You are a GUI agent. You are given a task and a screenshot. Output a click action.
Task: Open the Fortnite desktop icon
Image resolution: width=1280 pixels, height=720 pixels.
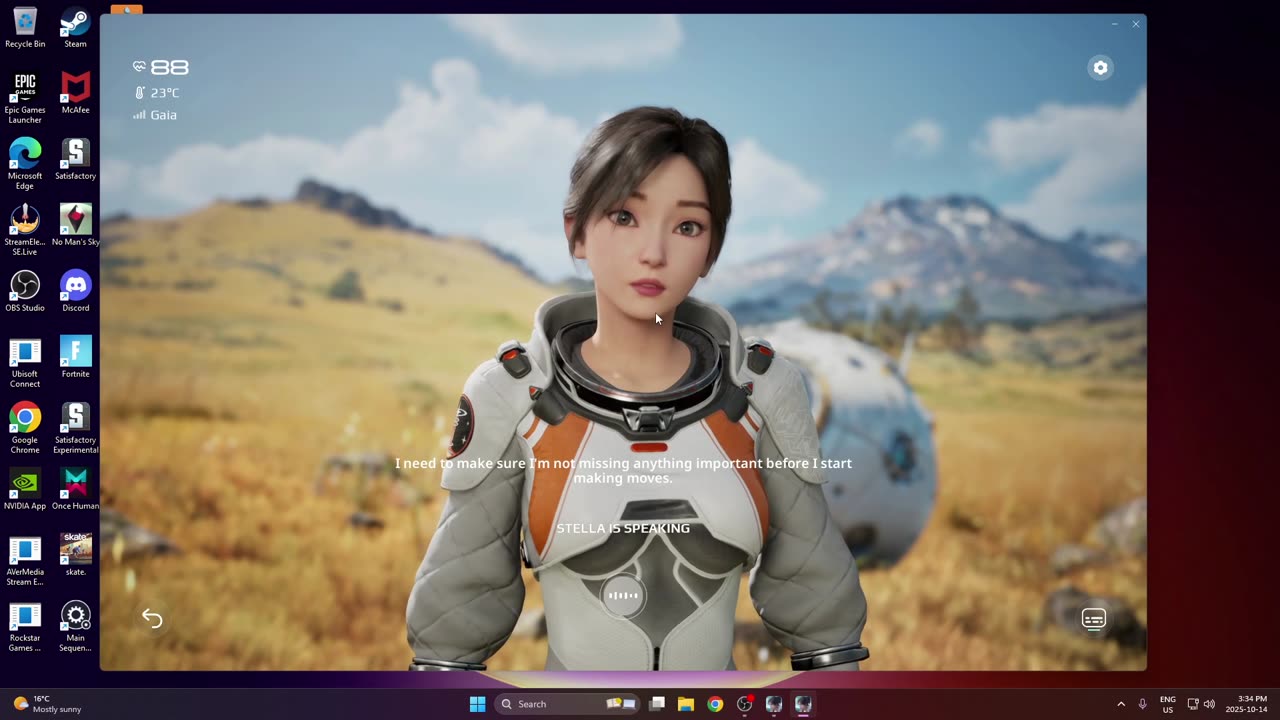pos(75,357)
